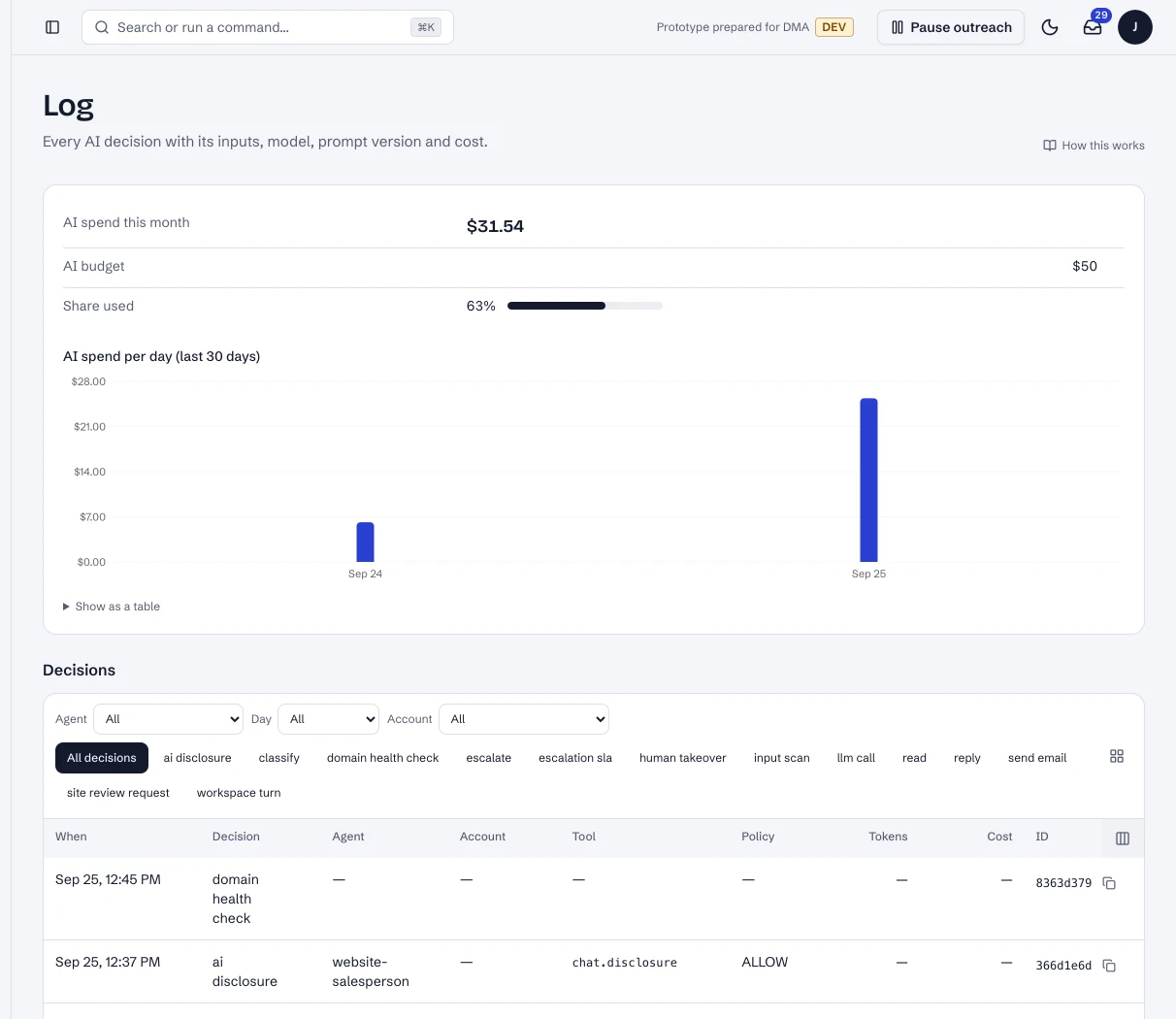Filter by human takeover
The height and width of the screenshot is (1019, 1176).
point(683,758)
